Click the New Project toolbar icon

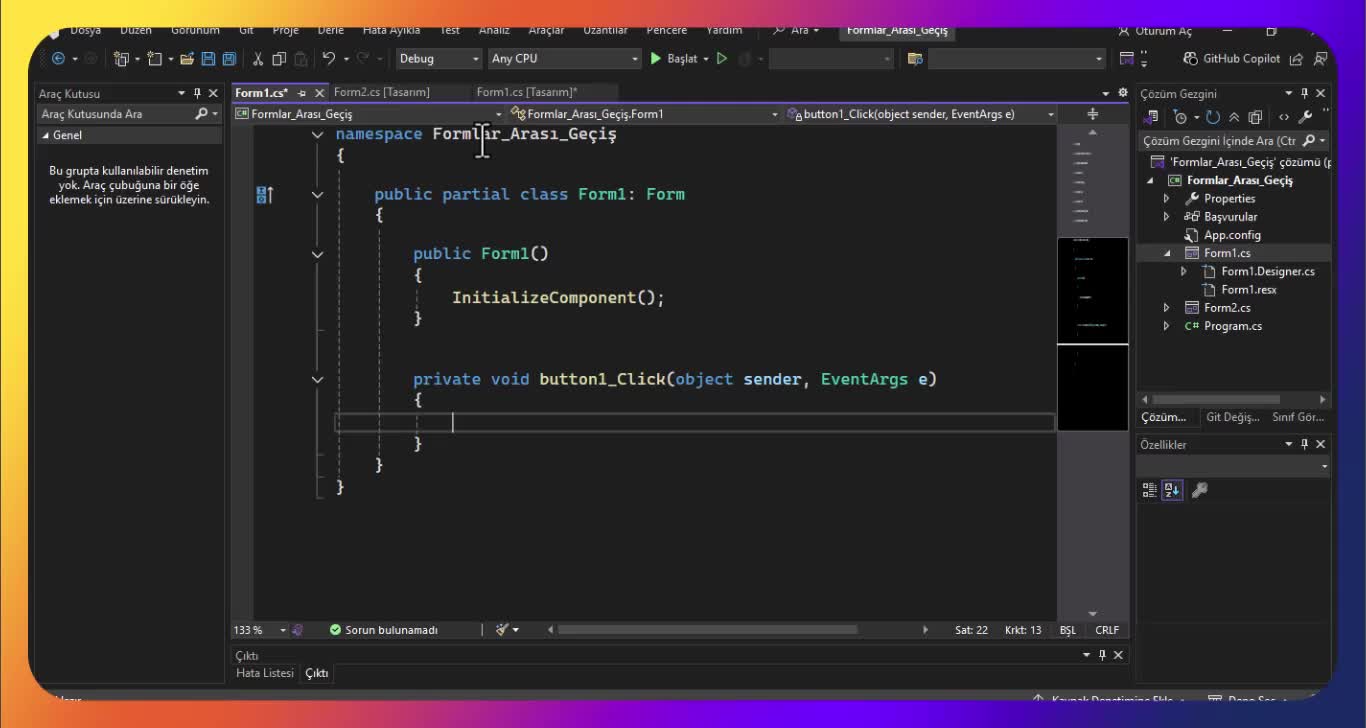[x=121, y=59]
